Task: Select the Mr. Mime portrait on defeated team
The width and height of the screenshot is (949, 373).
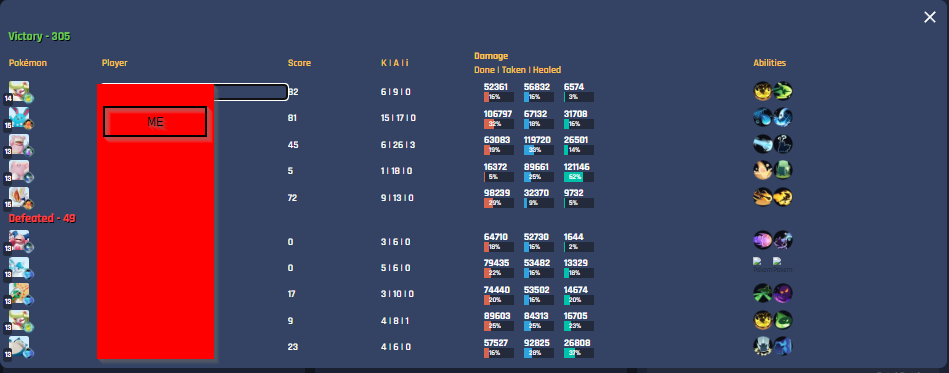Action: tap(19, 241)
